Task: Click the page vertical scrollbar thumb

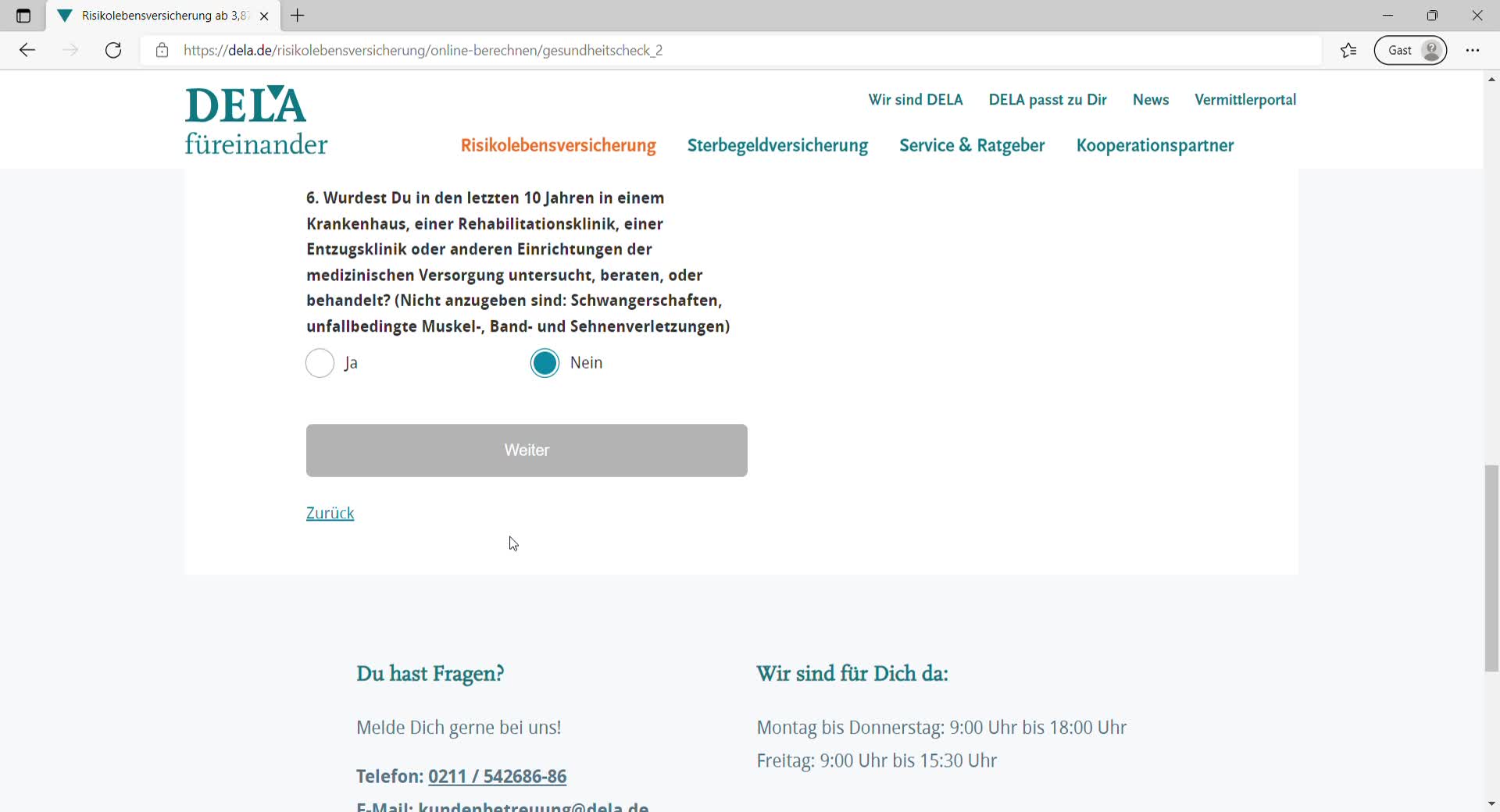Action: click(1491, 568)
